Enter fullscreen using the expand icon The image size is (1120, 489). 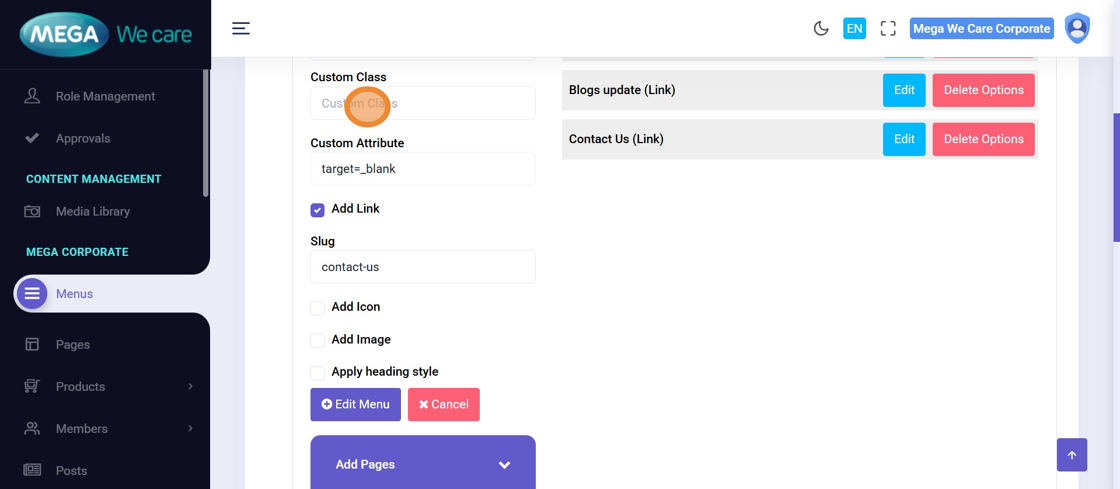pos(888,29)
